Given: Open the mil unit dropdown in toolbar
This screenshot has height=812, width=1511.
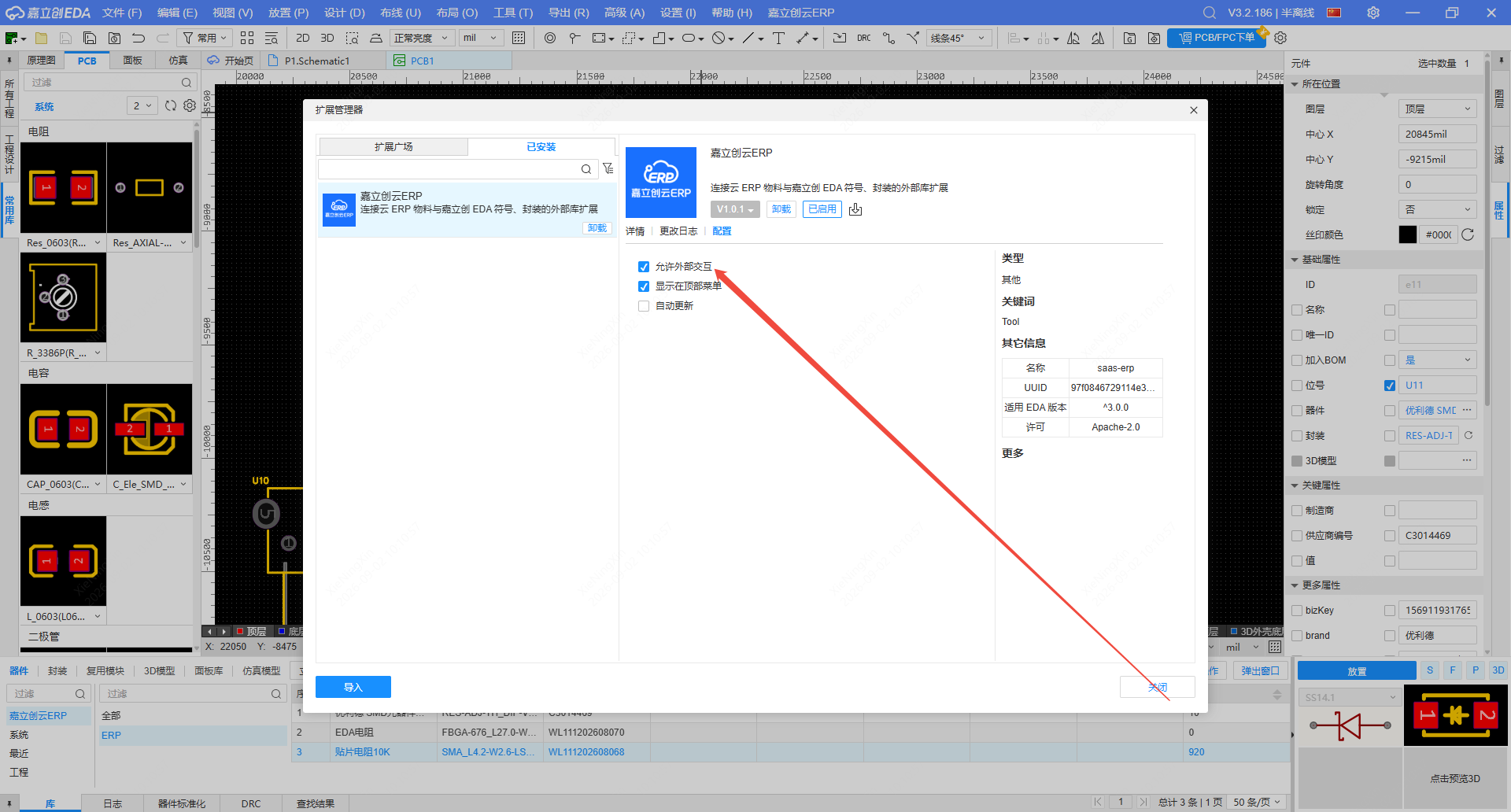Looking at the screenshot, I should pyautogui.click(x=482, y=38).
